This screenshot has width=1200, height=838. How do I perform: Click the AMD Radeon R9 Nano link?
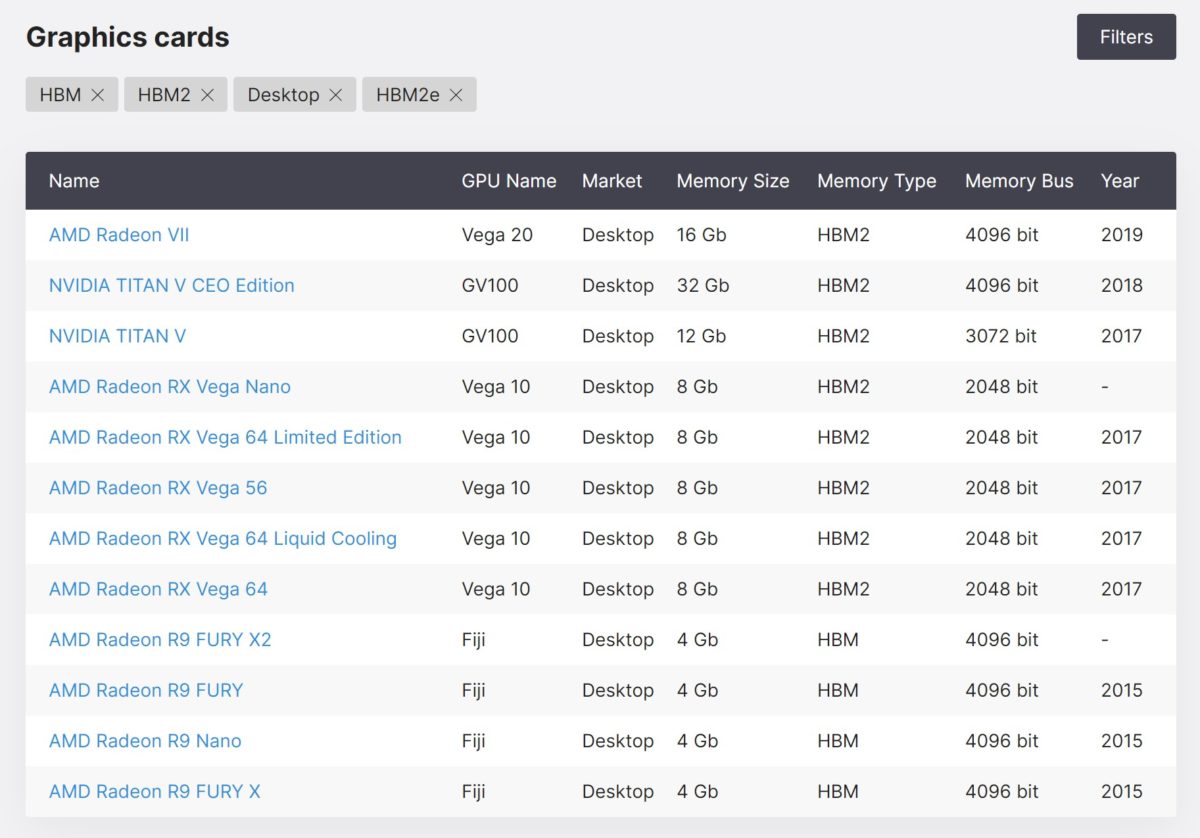145,741
